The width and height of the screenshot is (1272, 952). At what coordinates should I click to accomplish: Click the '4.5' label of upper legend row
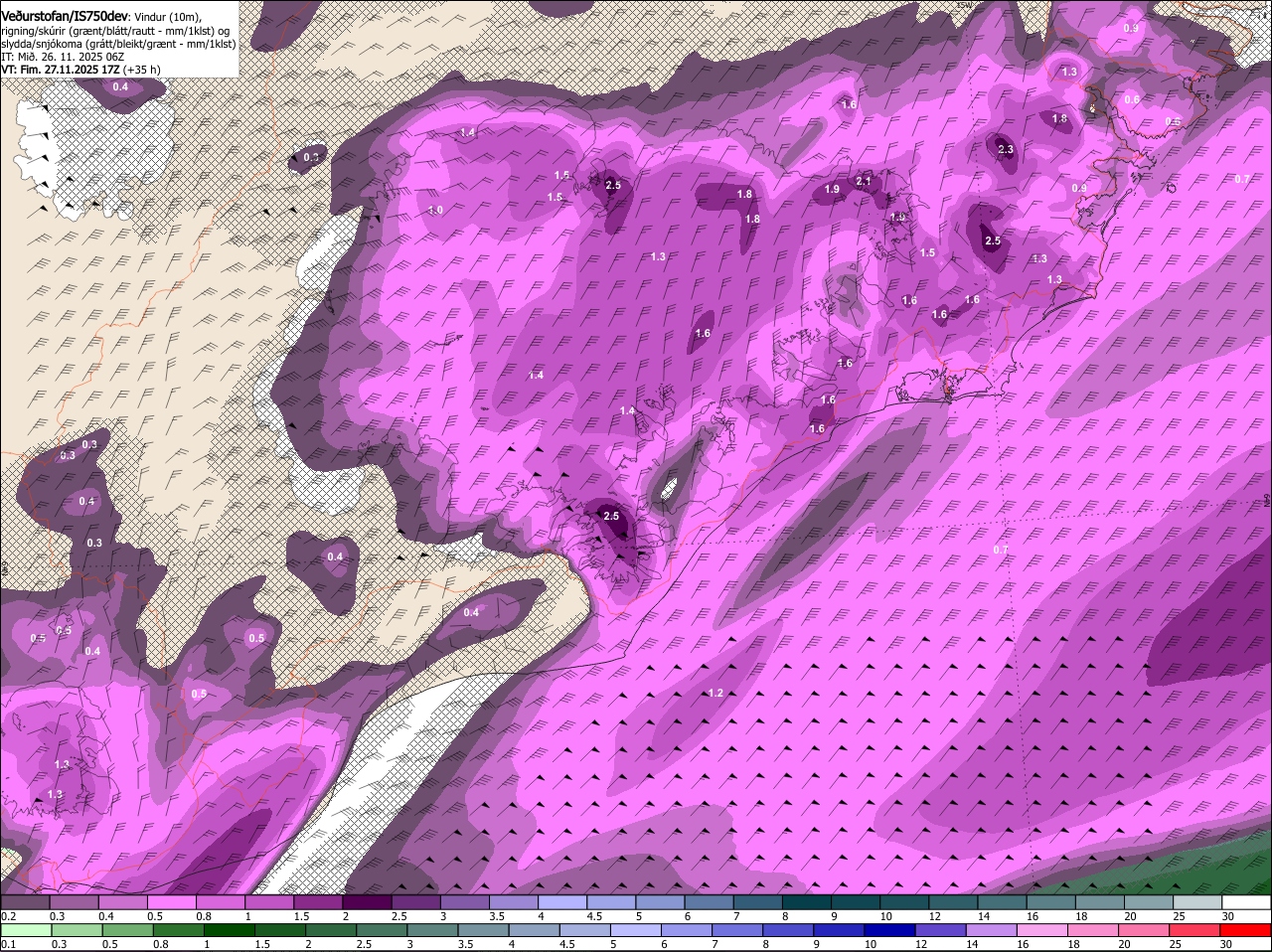coord(594,916)
